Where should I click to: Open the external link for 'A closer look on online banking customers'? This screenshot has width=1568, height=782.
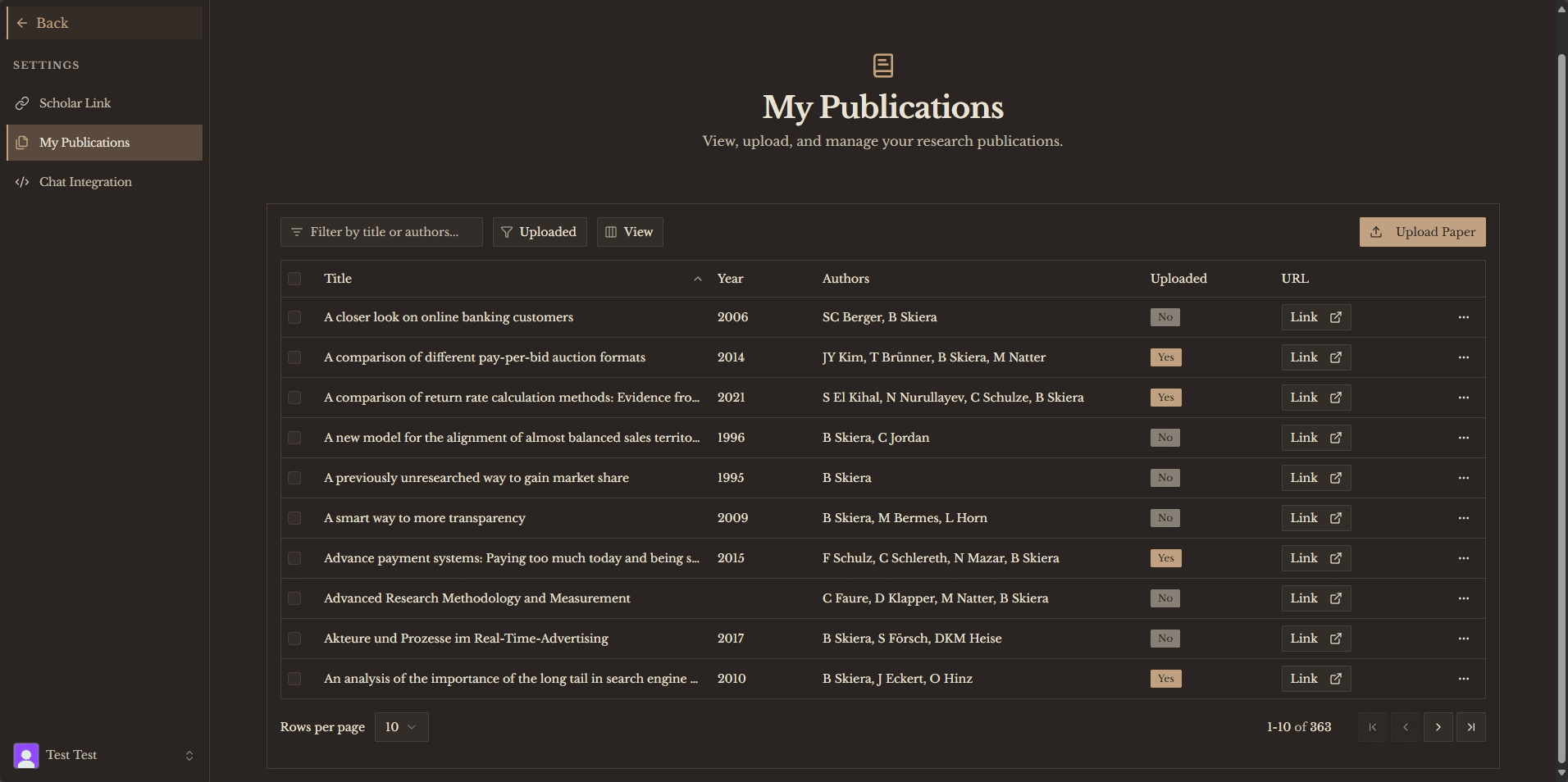1316,317
